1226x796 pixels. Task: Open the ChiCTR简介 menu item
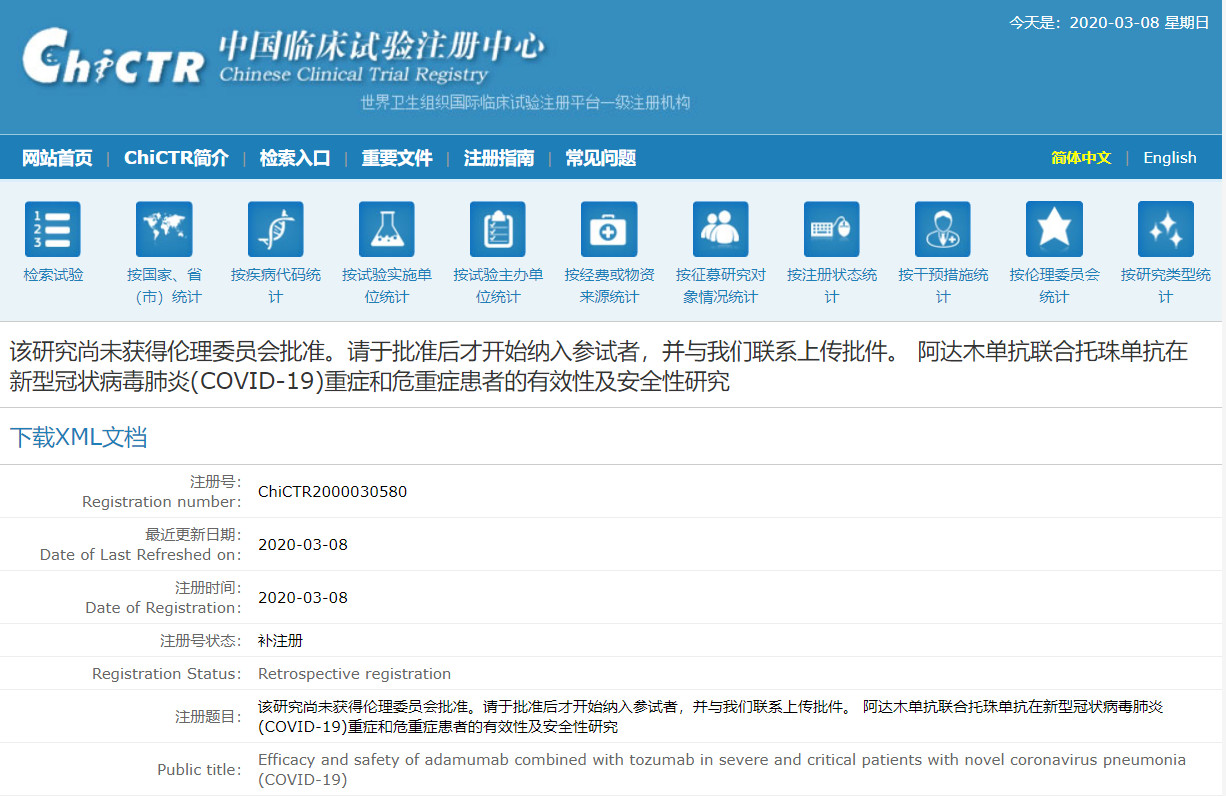coord(176,158)
